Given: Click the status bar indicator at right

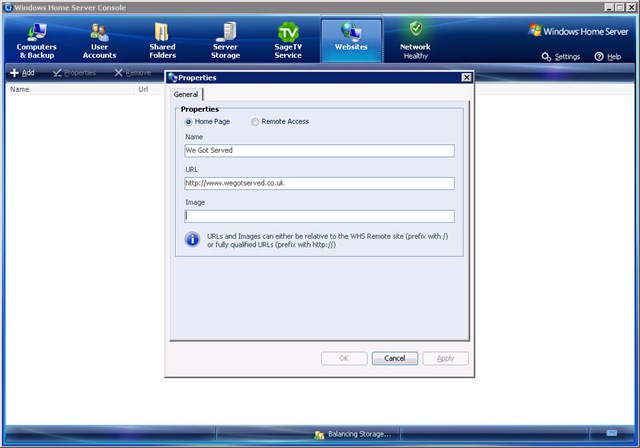Looking at the screenshot, I should (611, 433).
